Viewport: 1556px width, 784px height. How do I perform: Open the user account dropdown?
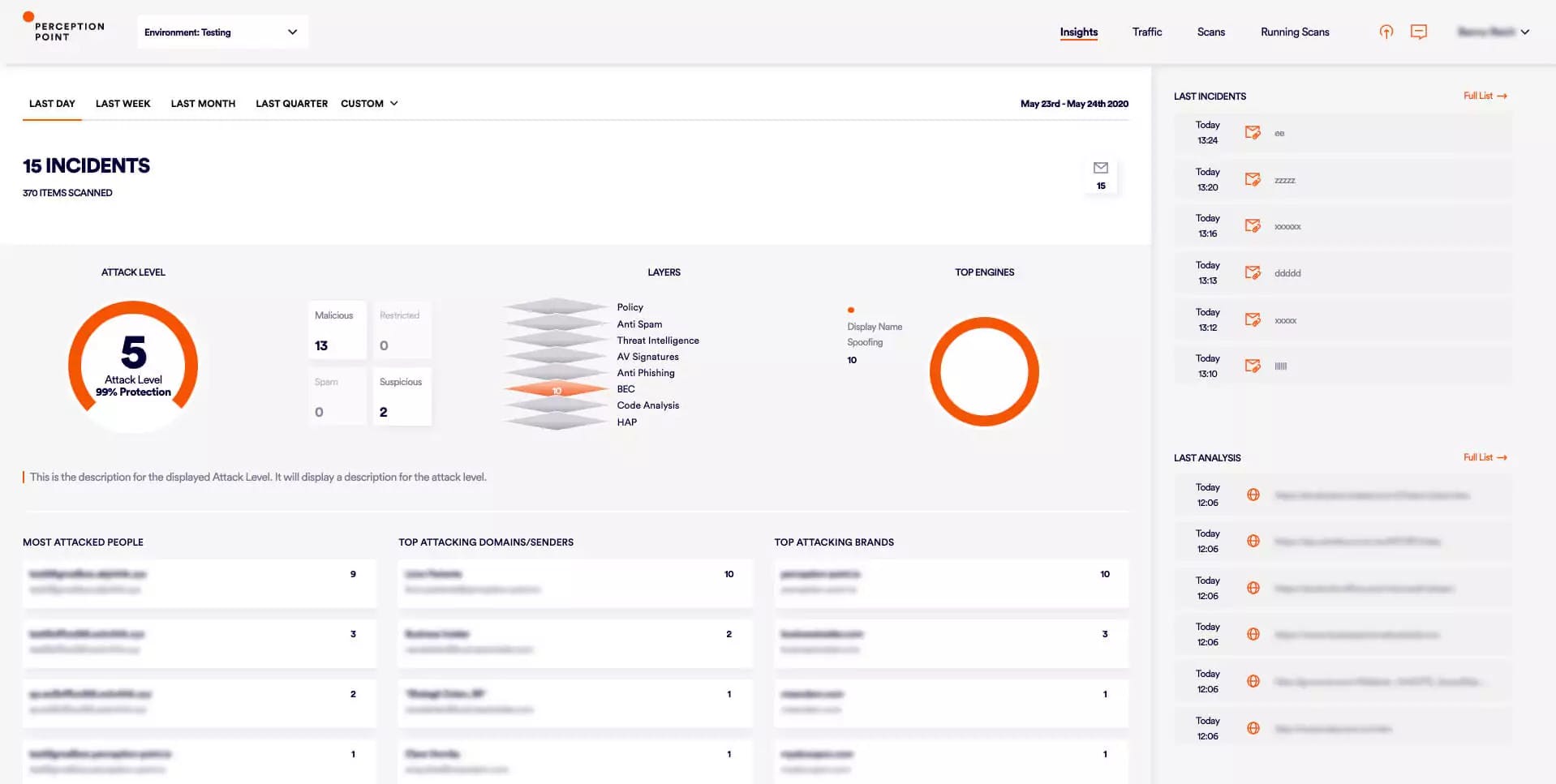[1494, 32]
